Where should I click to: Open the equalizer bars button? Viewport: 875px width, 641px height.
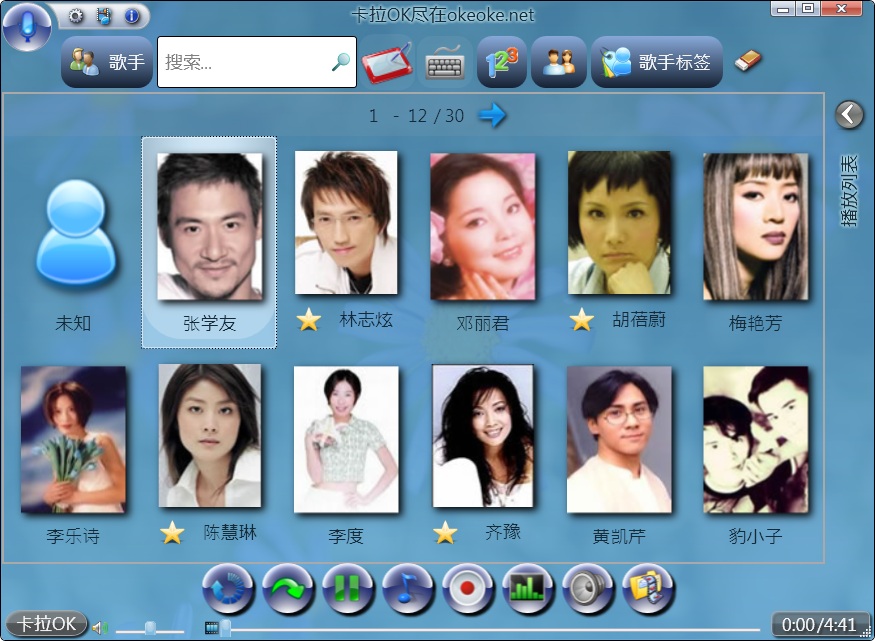(x=528, y=588)
